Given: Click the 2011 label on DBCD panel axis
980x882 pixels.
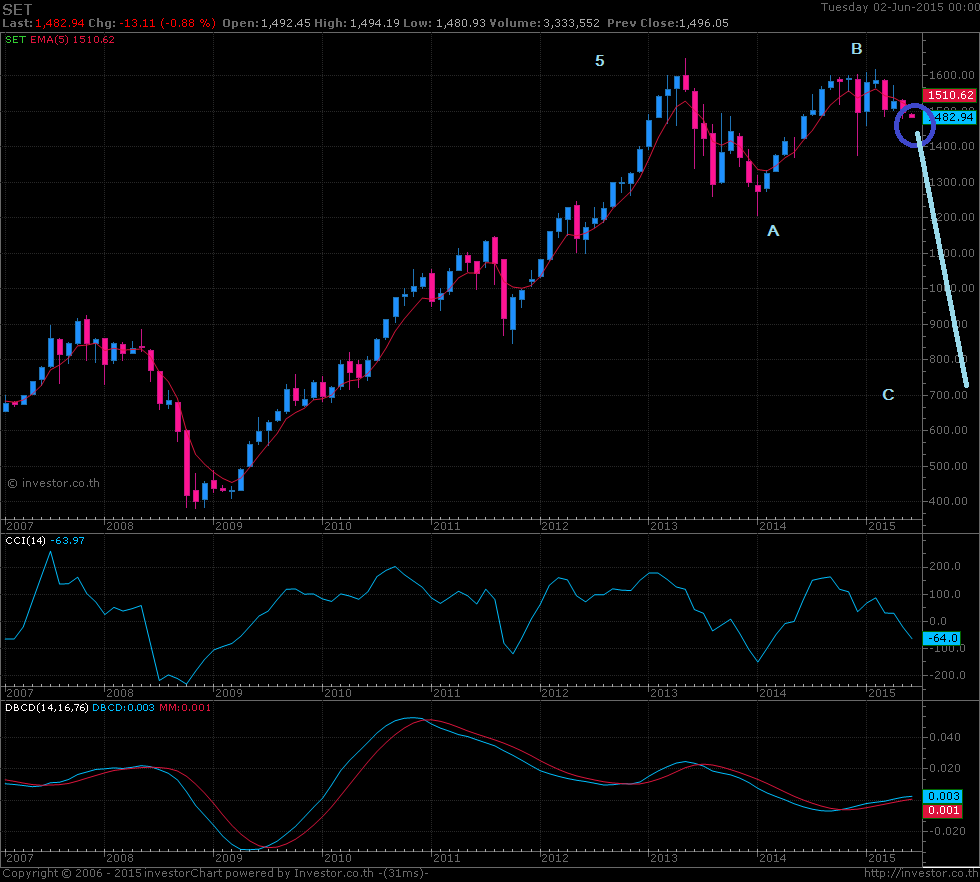Looking at the screenshot, I should (x=446, y=858).
